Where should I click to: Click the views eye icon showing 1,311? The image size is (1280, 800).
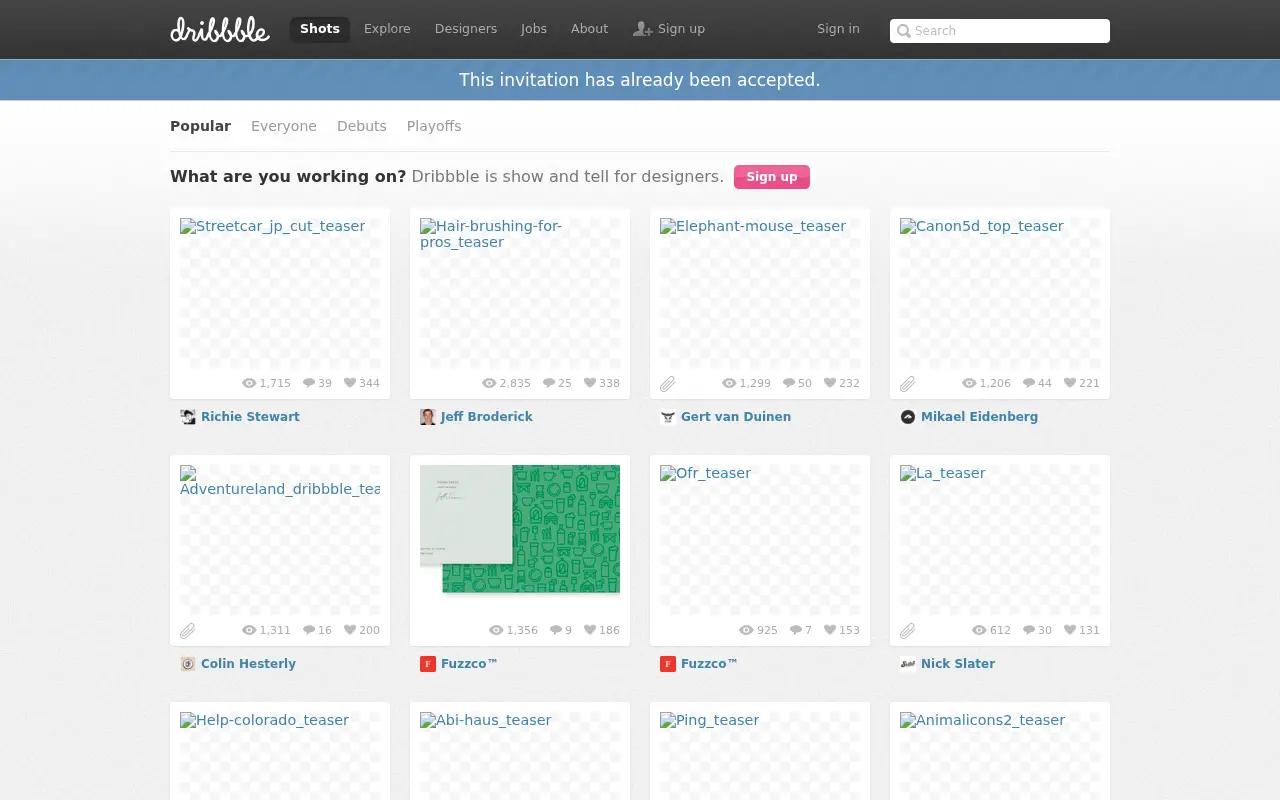[249, 630]
